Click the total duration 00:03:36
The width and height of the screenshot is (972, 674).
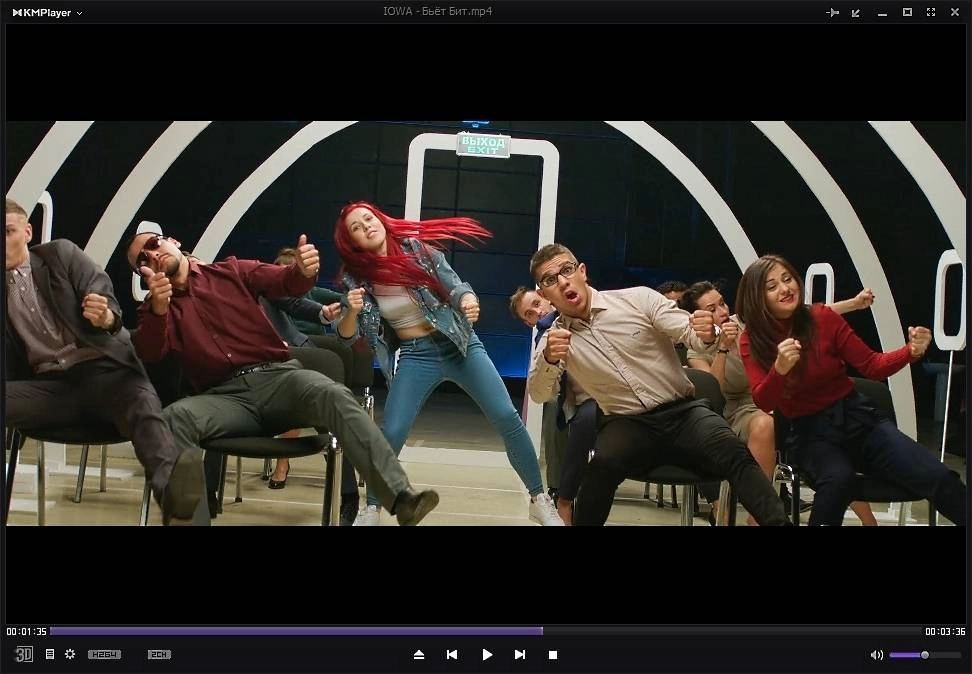click(945, 631)
